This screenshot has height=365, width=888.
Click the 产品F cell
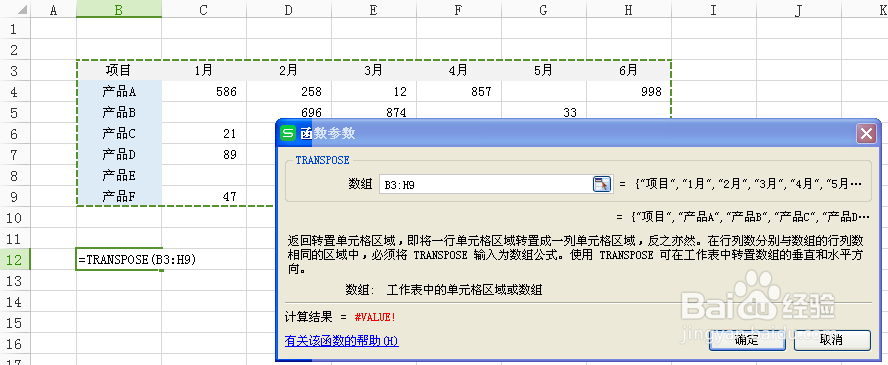(119, 196)
